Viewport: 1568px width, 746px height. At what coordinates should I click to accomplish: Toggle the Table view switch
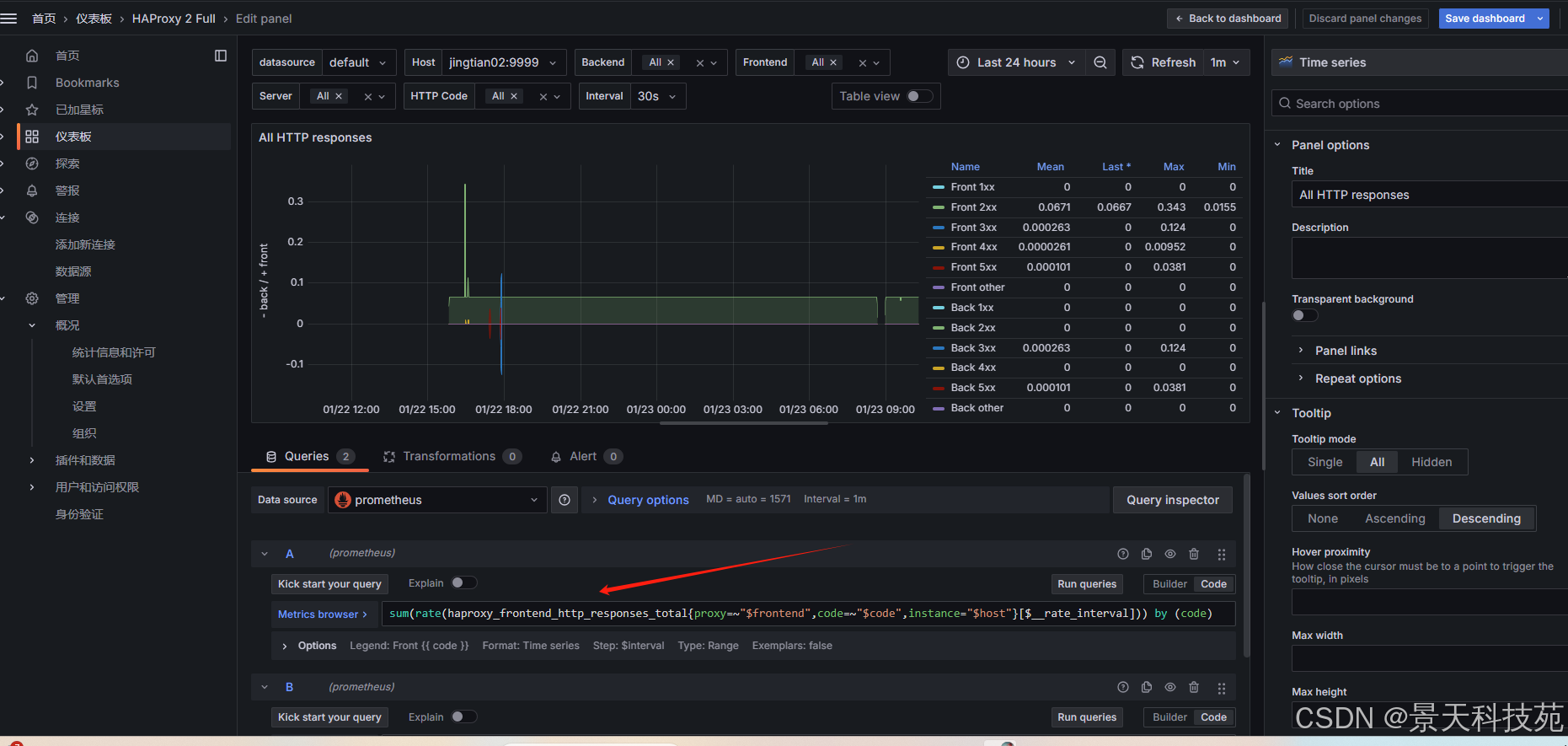pos(920,96)
